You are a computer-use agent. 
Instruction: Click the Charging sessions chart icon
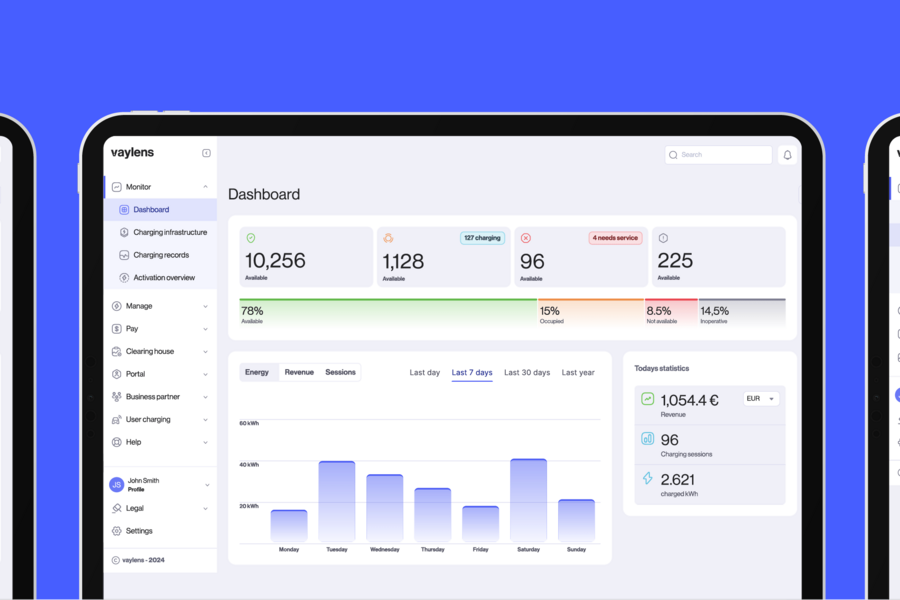click(647, 439)
